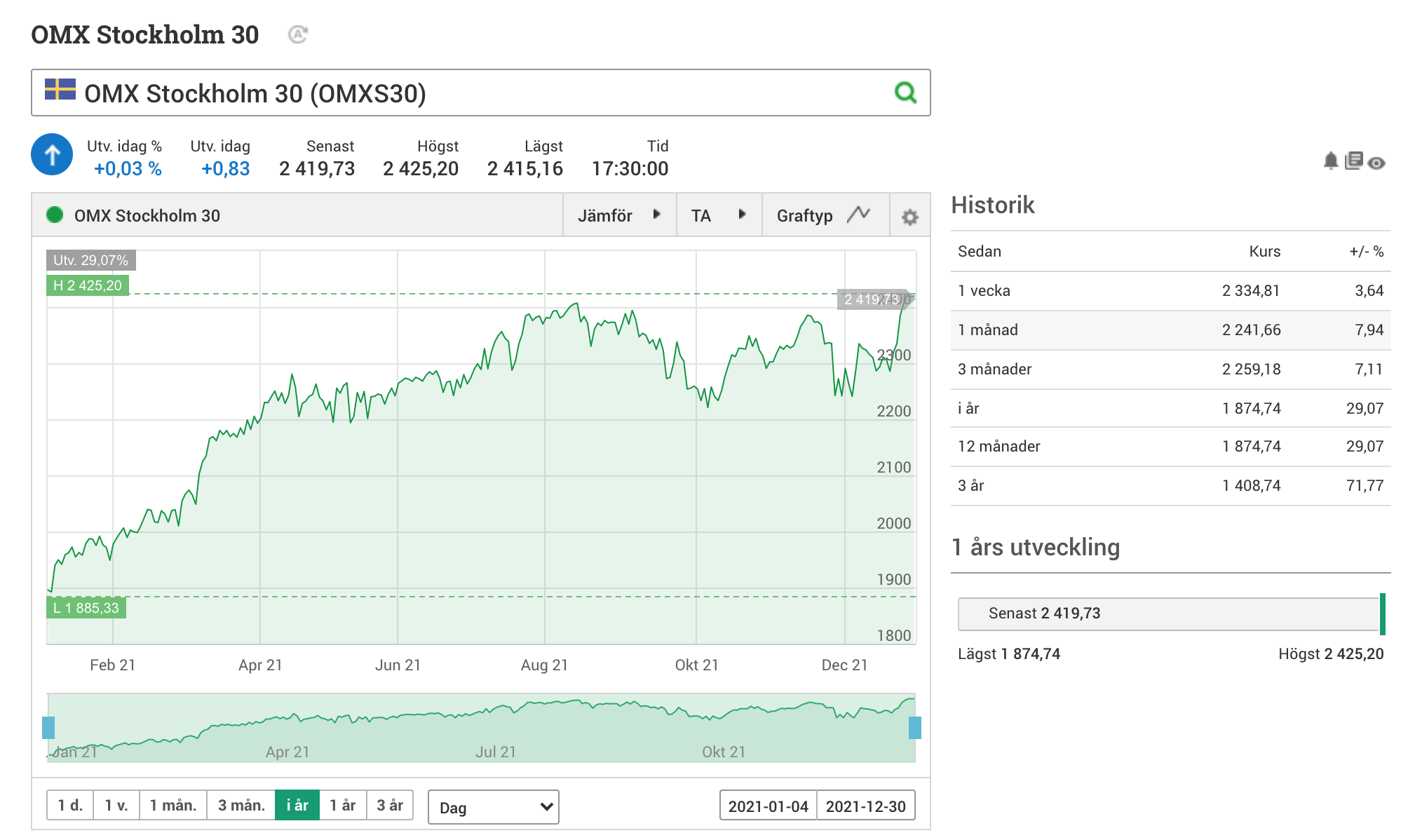Click the Senast 2 419,73 progress bar
The width and height of the screenshot is (1415, 840).
point(1172,614)
